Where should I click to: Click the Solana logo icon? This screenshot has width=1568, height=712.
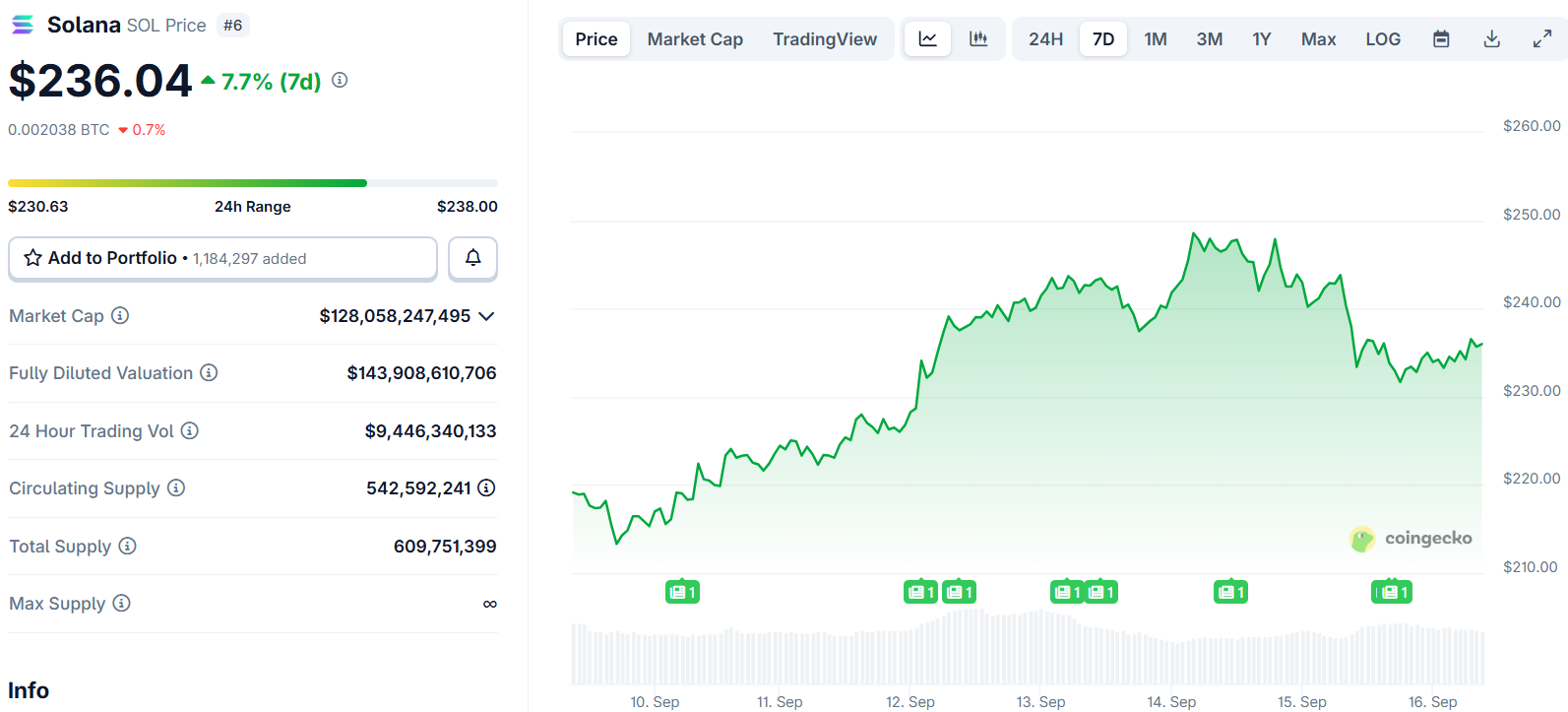(22, 25)
